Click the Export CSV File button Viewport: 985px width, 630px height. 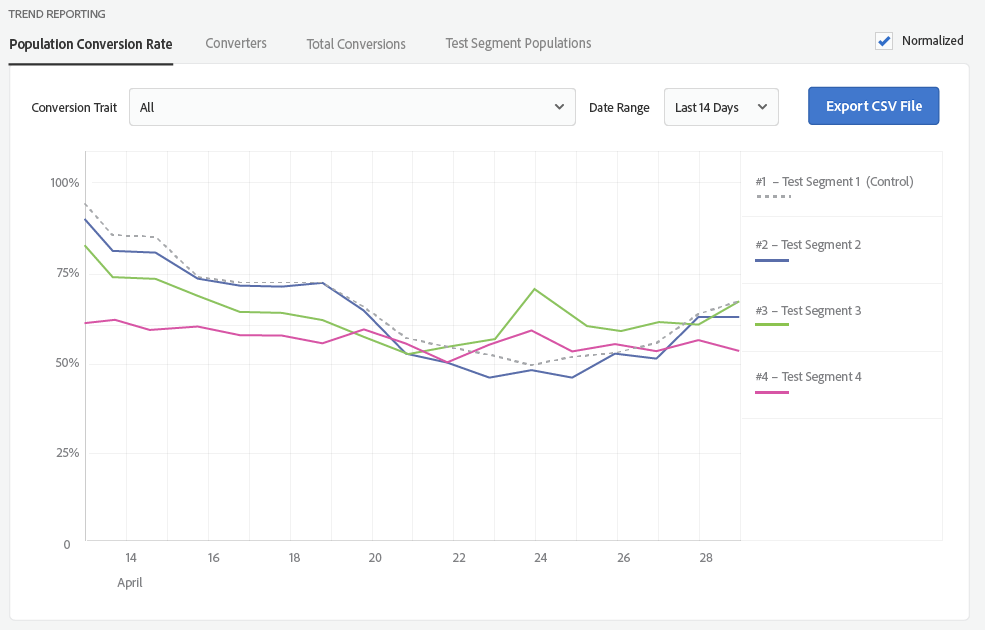[x=873, y=106]
